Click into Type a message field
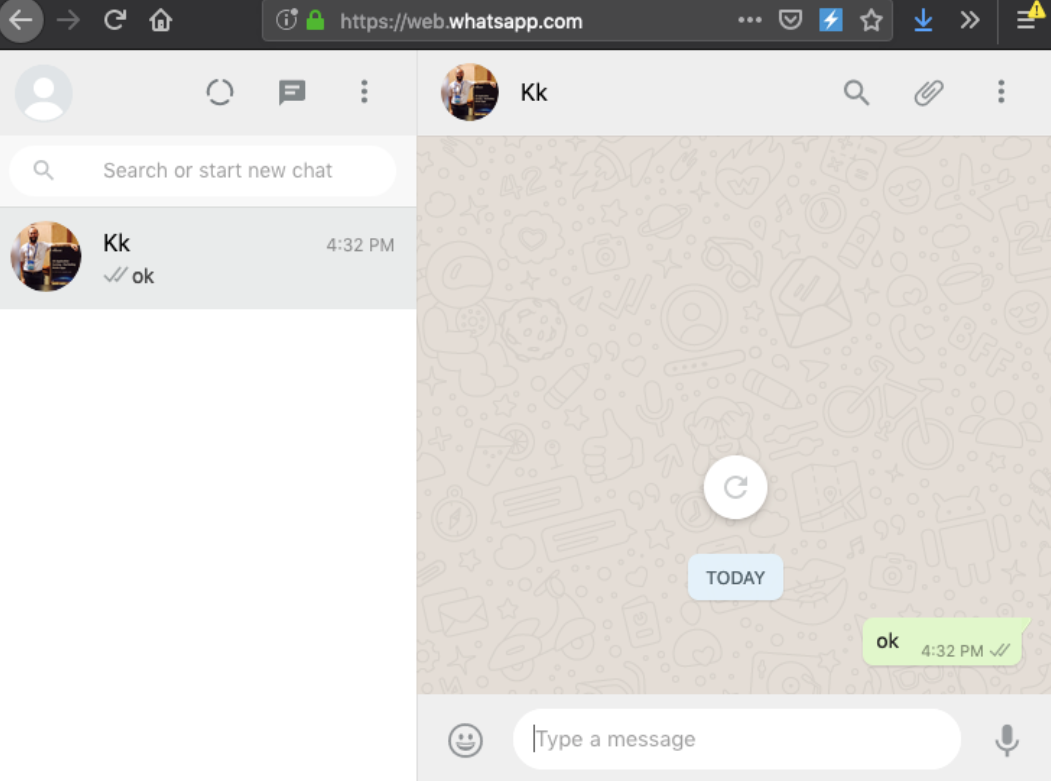The height and width of the screenshot is (781, 1051). click(x=737, y=739)
